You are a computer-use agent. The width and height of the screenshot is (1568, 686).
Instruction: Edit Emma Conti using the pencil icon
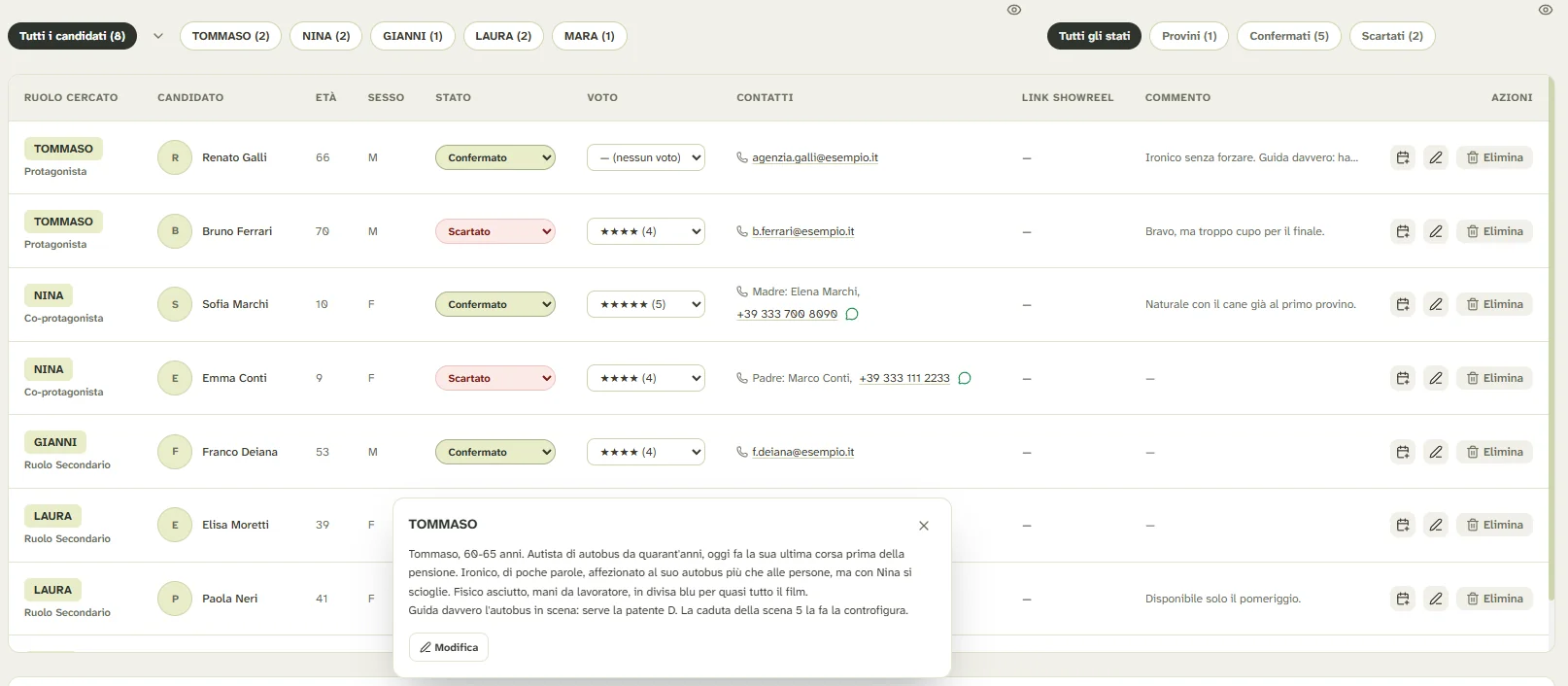pyautogui.click(x=1435, y=378)
